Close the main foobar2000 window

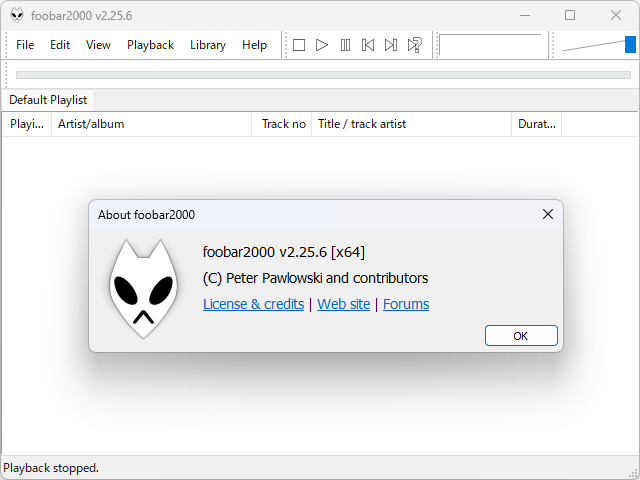[x=616, y=16]
